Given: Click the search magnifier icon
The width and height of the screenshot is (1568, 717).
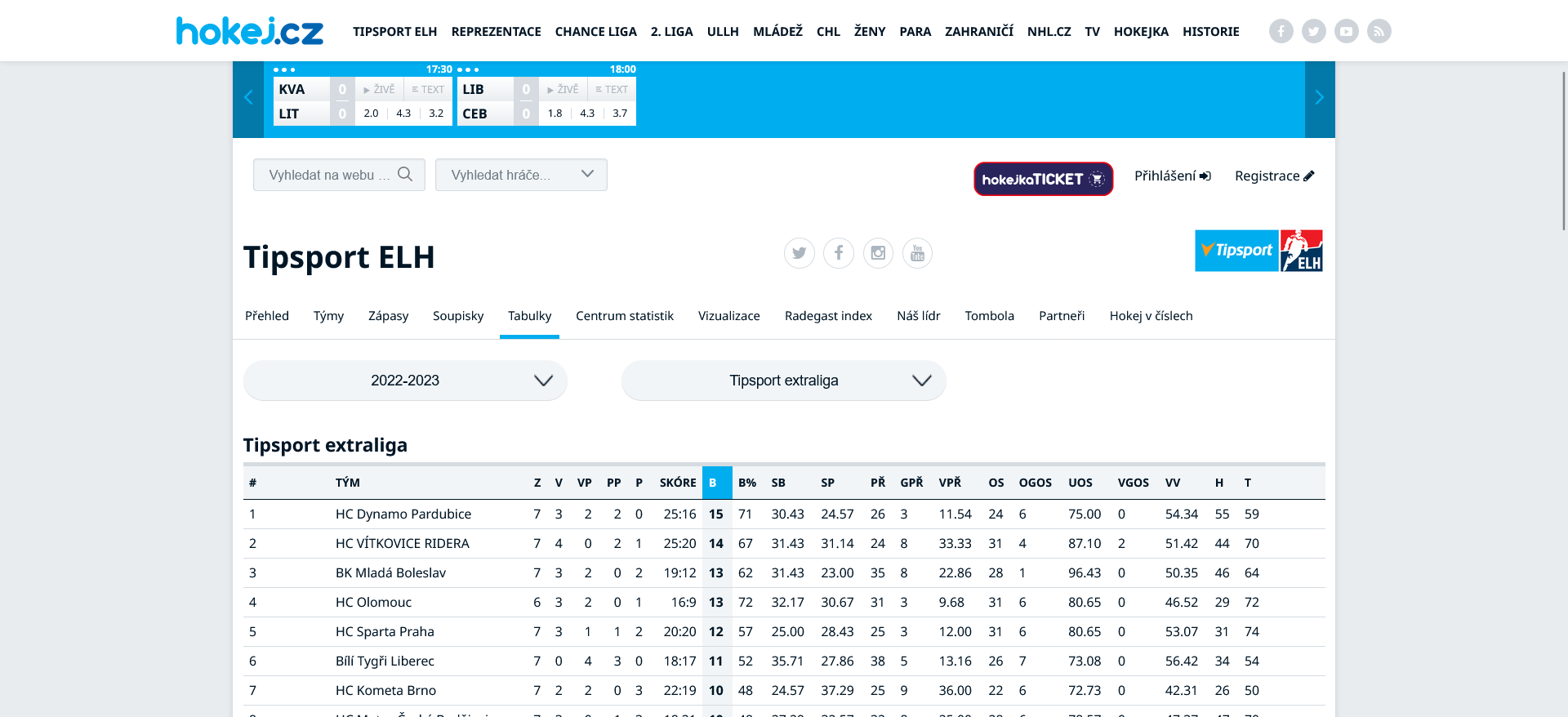Looking at the screenshot, I should point(405,174).
